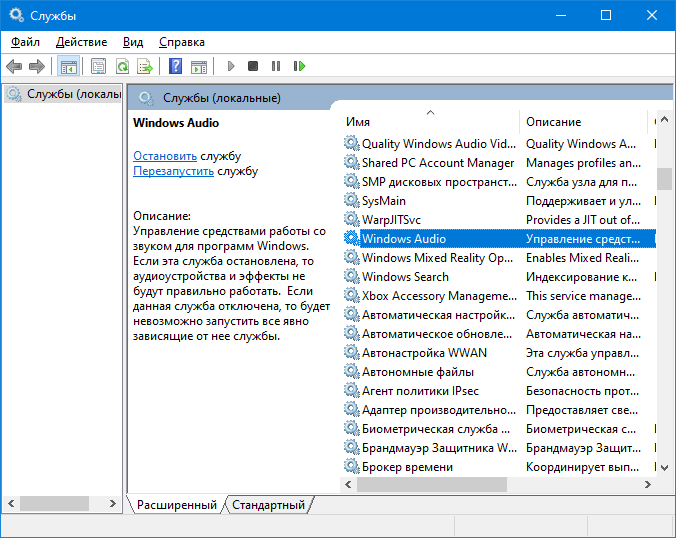The height and width of the screenshot is (538, 676).
Task: Click the tree pane scroll right arrow
Action: coord(113,504)
